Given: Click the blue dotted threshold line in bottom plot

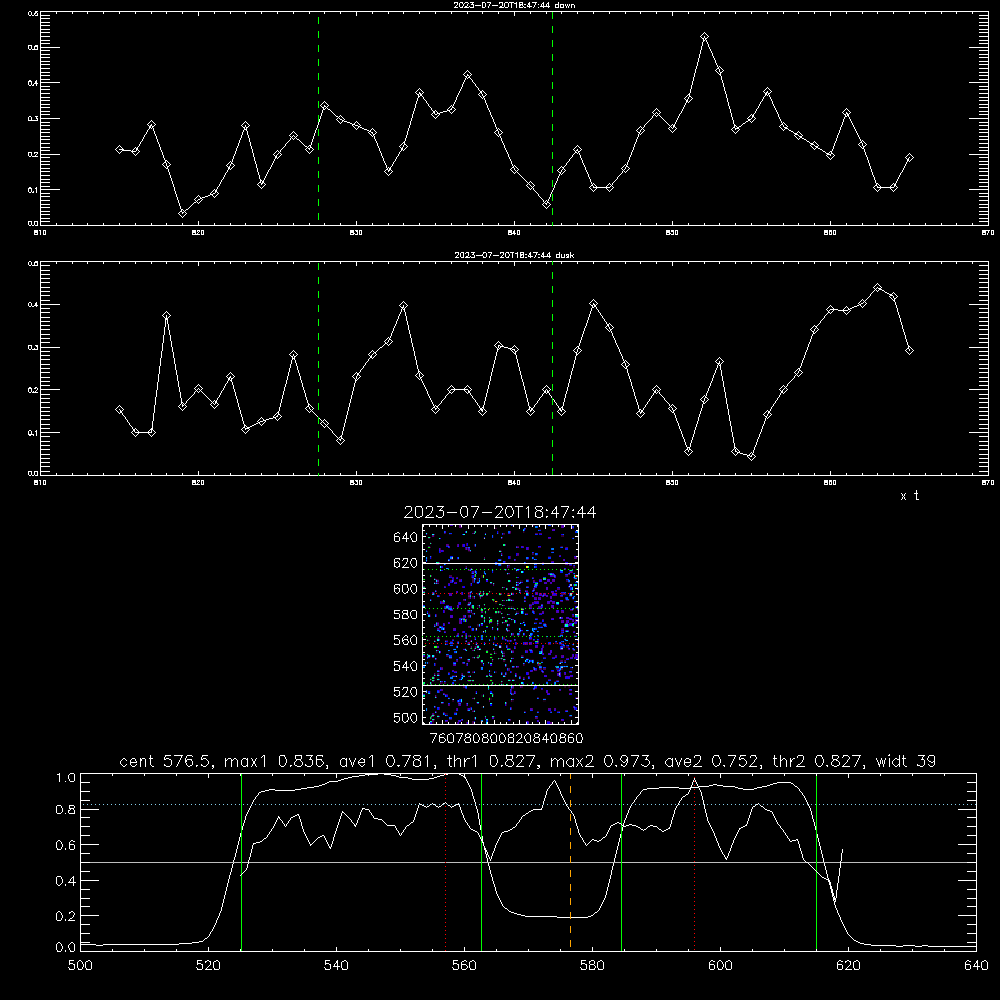Looking at the screenshot, I should 528,805.
